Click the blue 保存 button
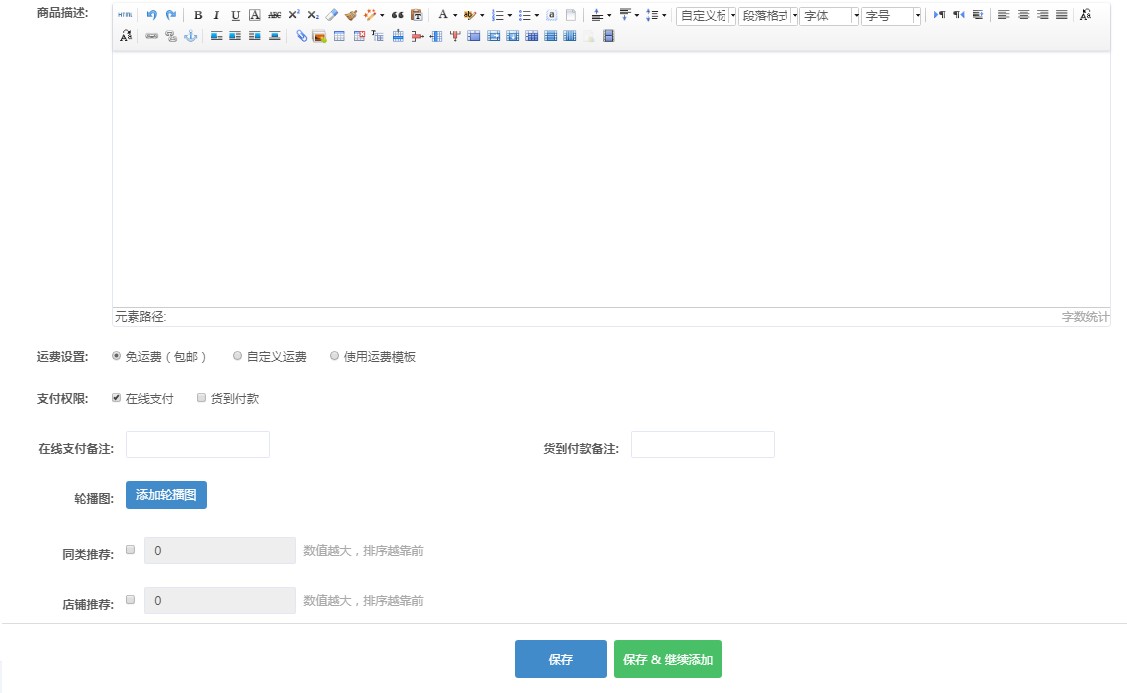1127x693 pixels. point(560,660)
